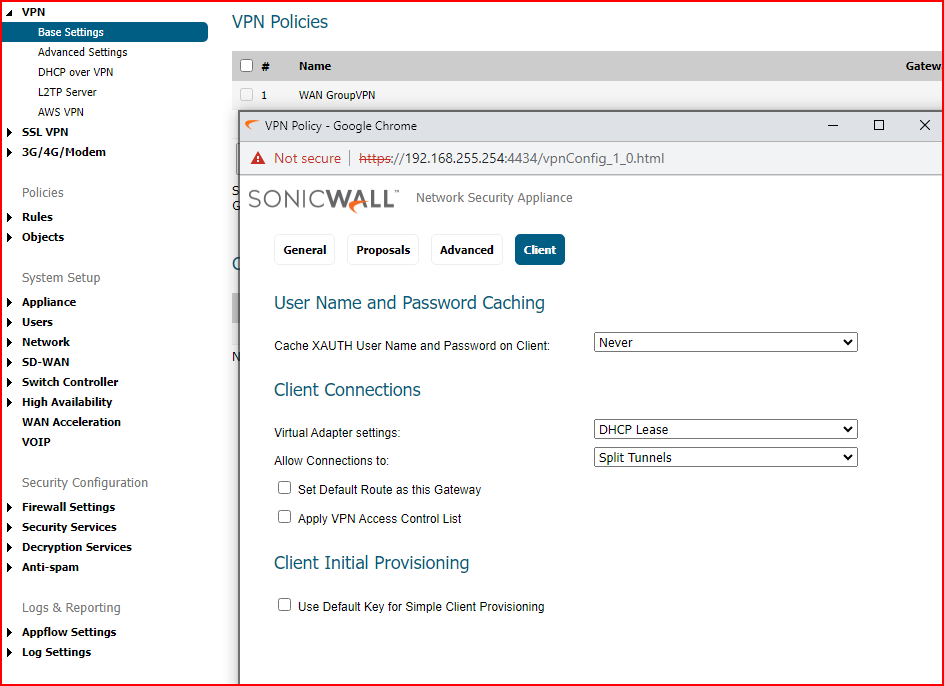
Task: Open Cache XAUTH User Name dropdown
Action: tap(726, 343)
